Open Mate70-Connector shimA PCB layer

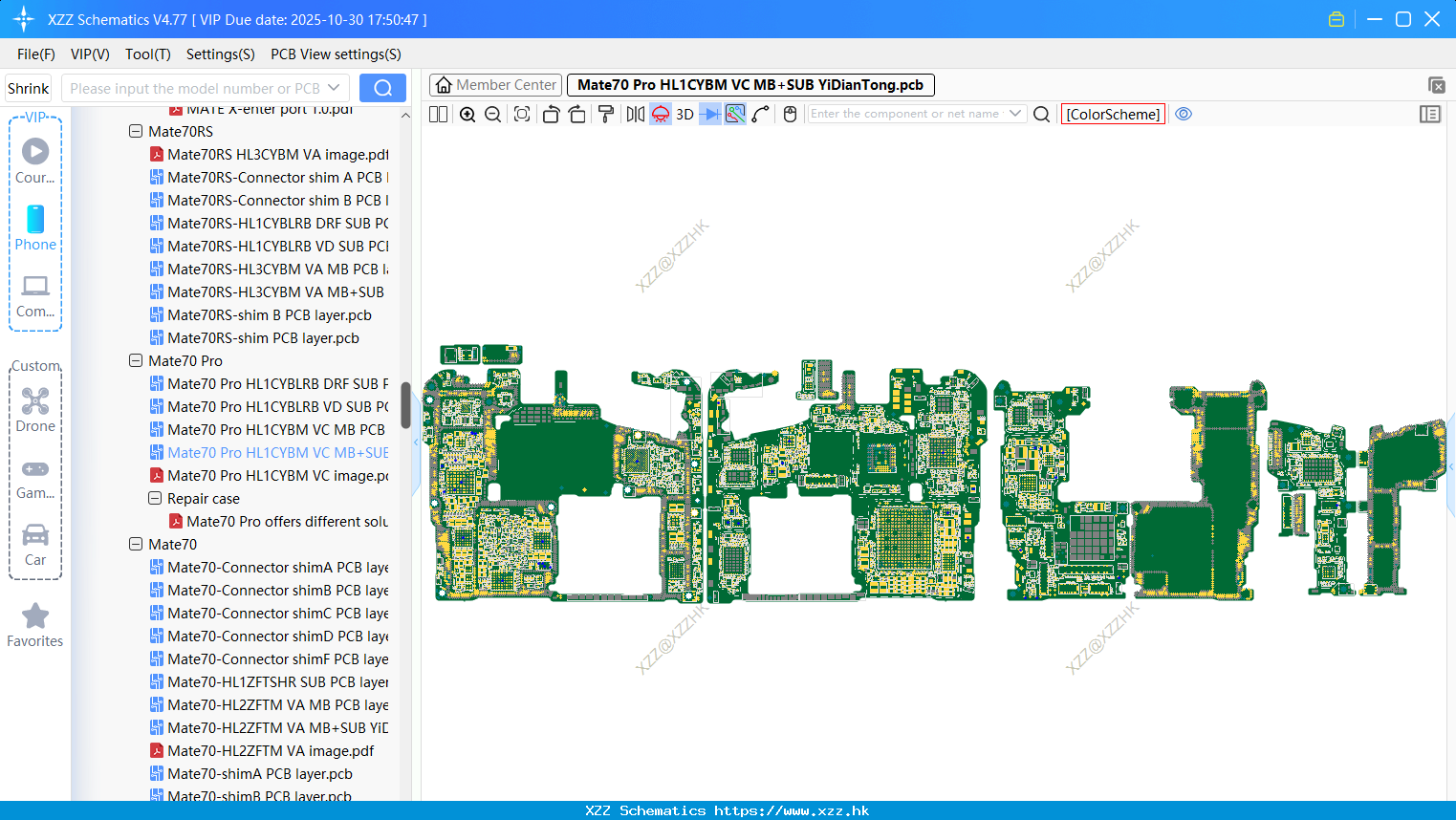(270, 567)
